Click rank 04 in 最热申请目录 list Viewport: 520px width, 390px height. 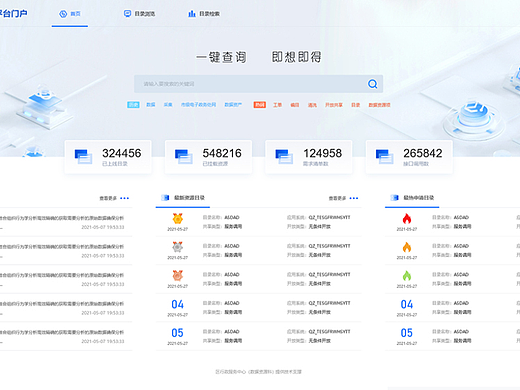point(407,304)
